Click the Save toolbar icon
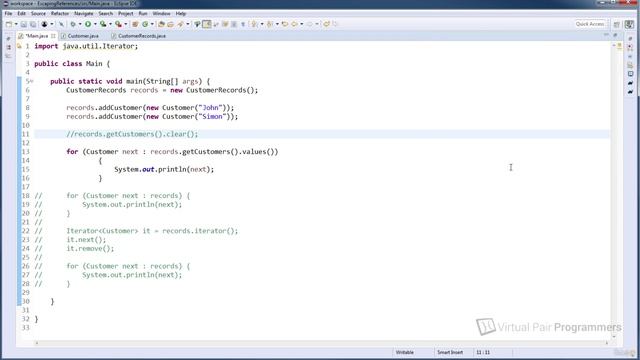640x360 pixels. point(23,24)
